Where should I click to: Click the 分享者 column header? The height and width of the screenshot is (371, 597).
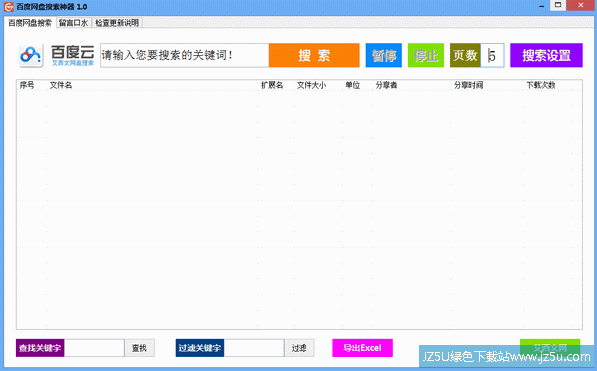[x=386, y=85]
